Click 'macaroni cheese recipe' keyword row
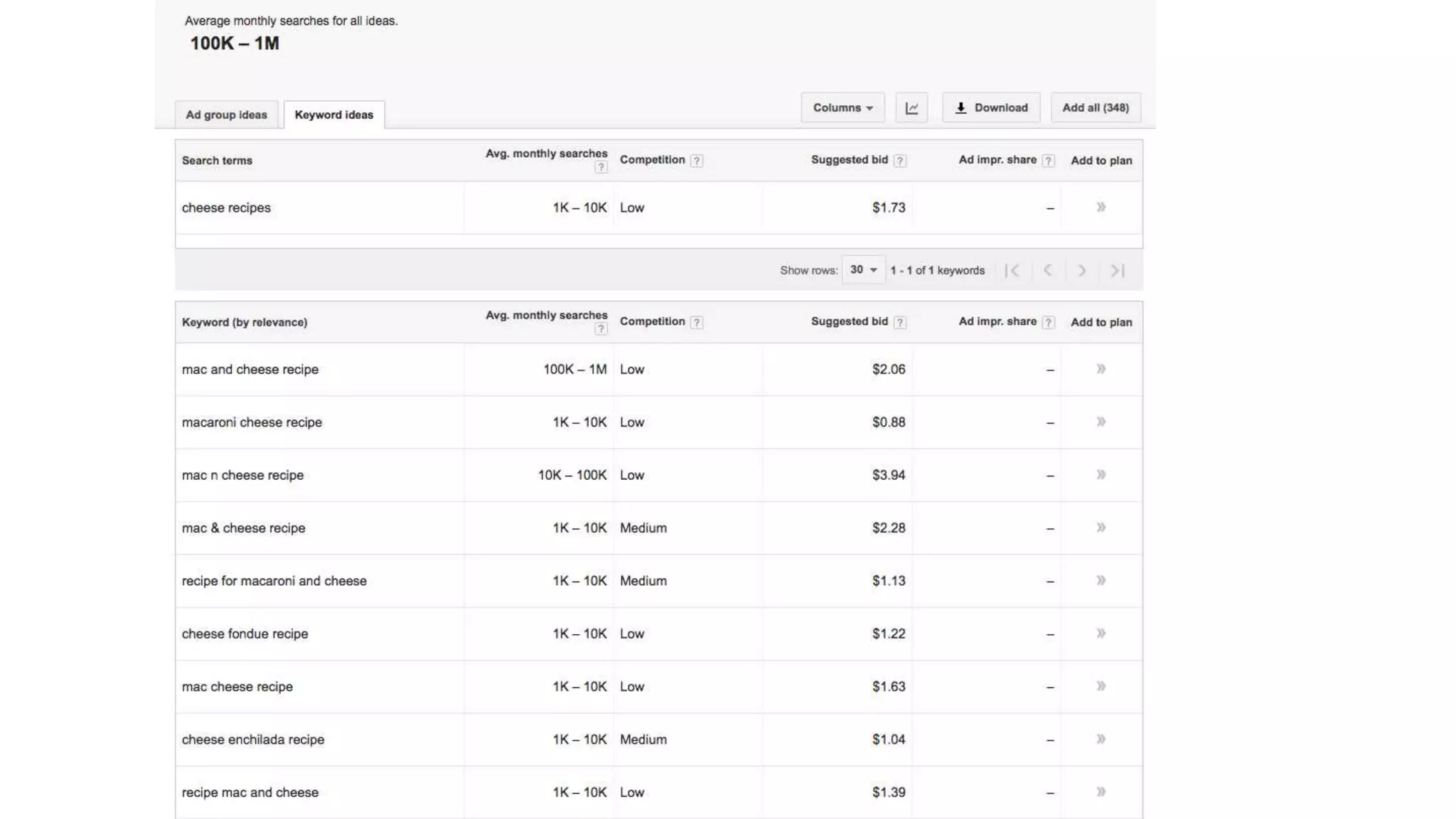 point(252,422)
